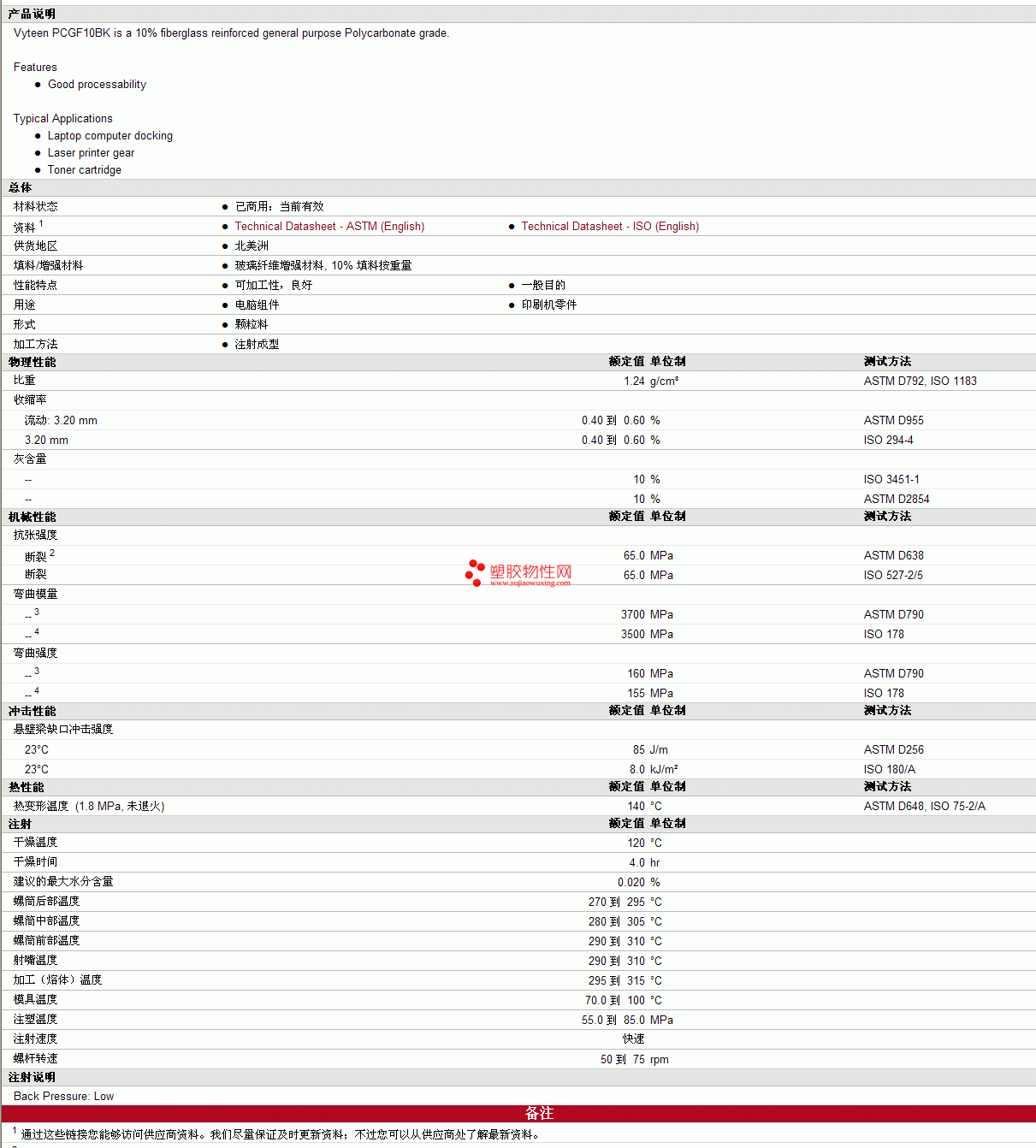Click the 颗粒料 form value
The height and width of the screenshot is (1148, 1036).
pyautogui.click(x=252, y=325)
